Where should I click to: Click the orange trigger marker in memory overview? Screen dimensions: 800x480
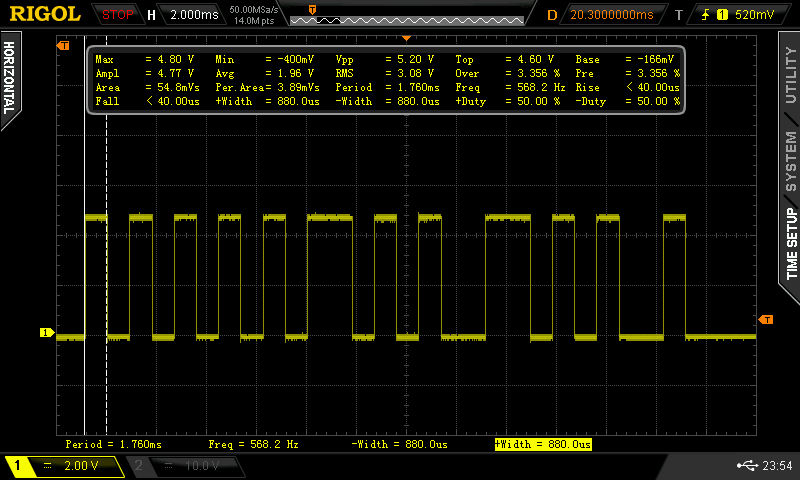click(312, 10)
